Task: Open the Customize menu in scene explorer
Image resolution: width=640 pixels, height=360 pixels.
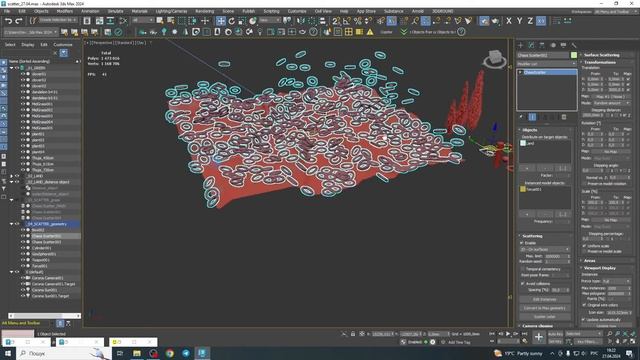Action: pos(63,45)
